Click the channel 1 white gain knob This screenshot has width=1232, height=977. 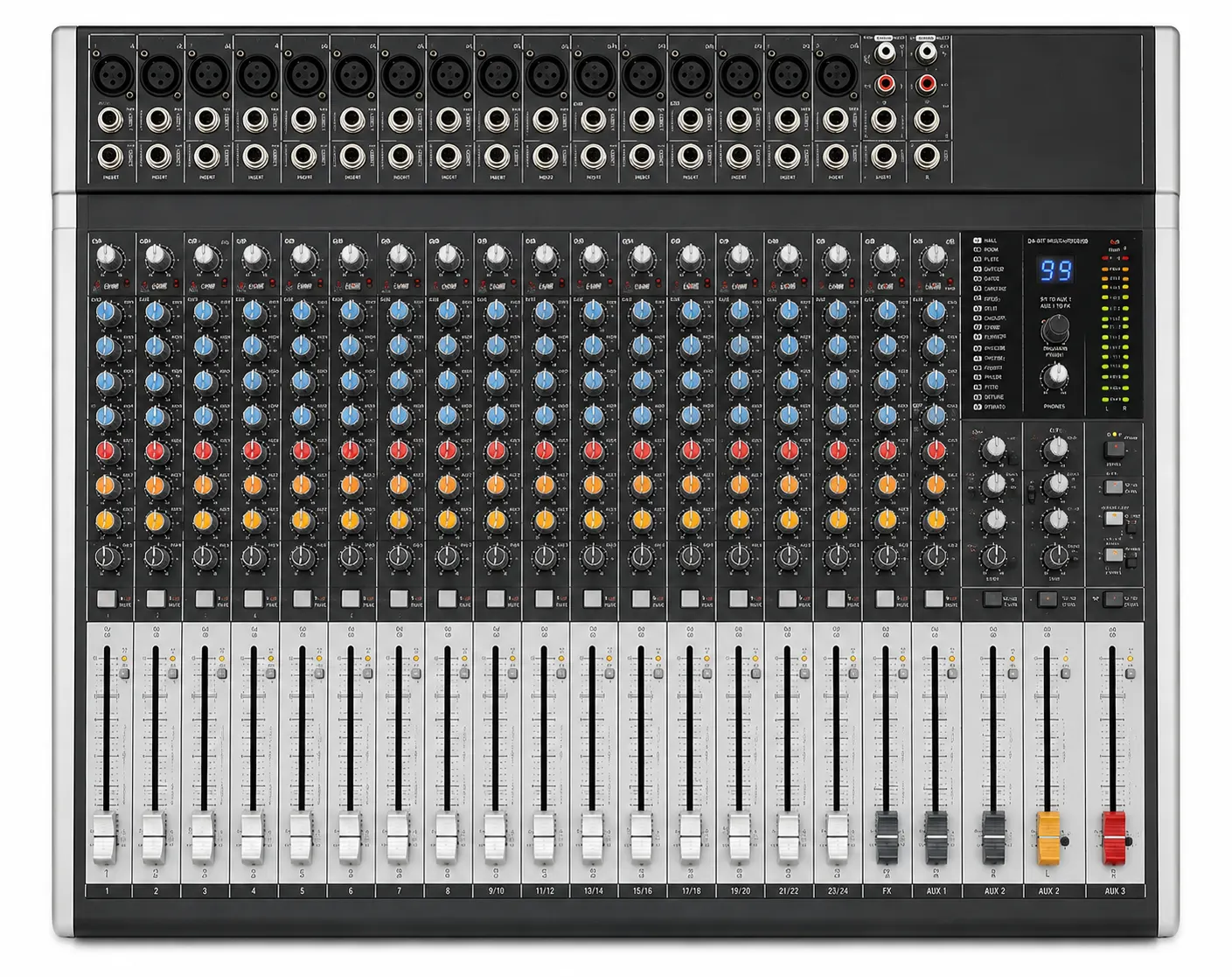click(x=108, y=257)
